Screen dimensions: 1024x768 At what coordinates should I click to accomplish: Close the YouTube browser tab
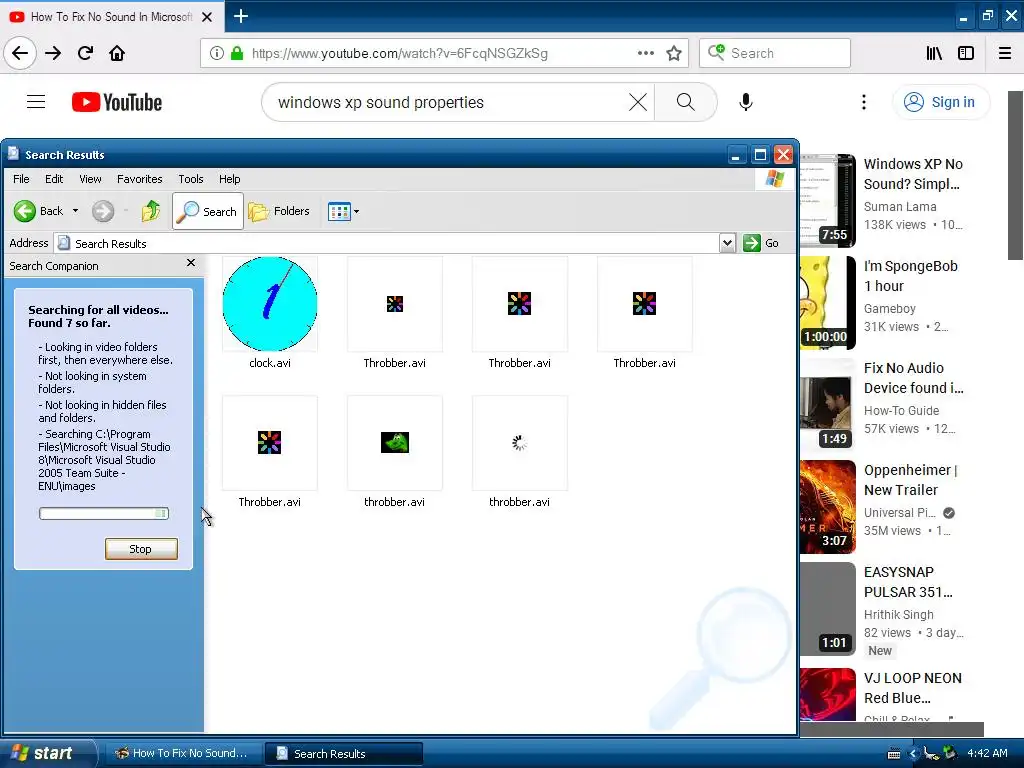pos(207,17)
